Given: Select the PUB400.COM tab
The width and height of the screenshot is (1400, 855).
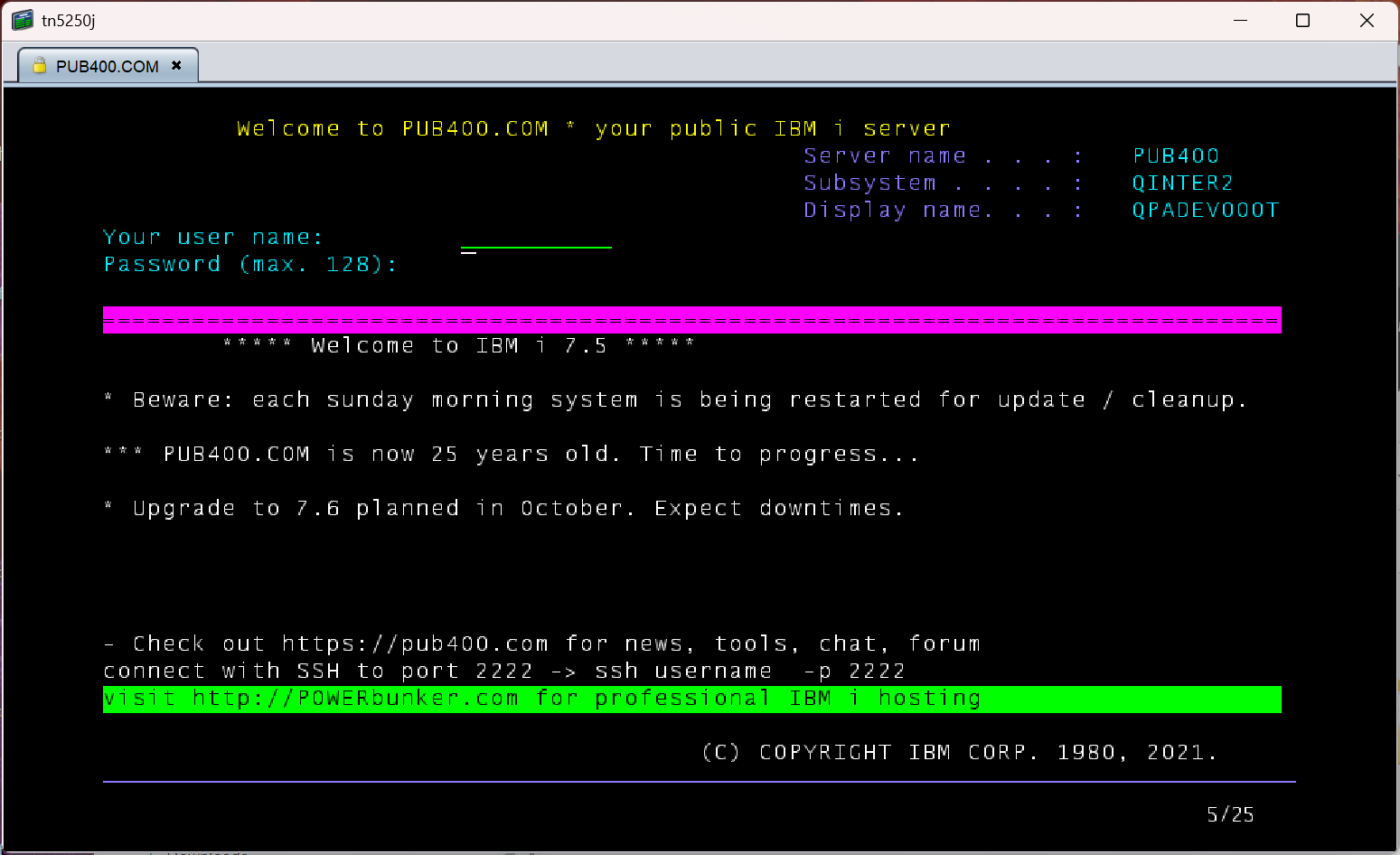Looking at the screenshot, I should coord(108,66).
